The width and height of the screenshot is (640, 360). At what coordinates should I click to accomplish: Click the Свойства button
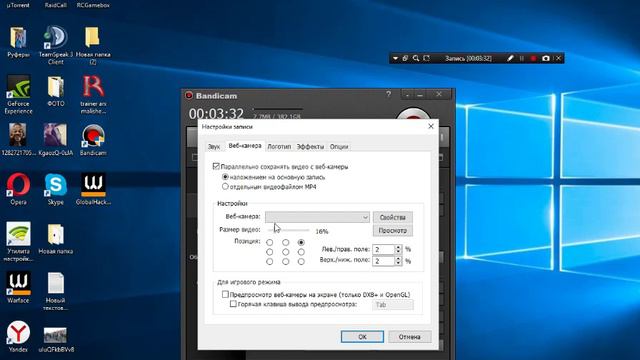393,217
